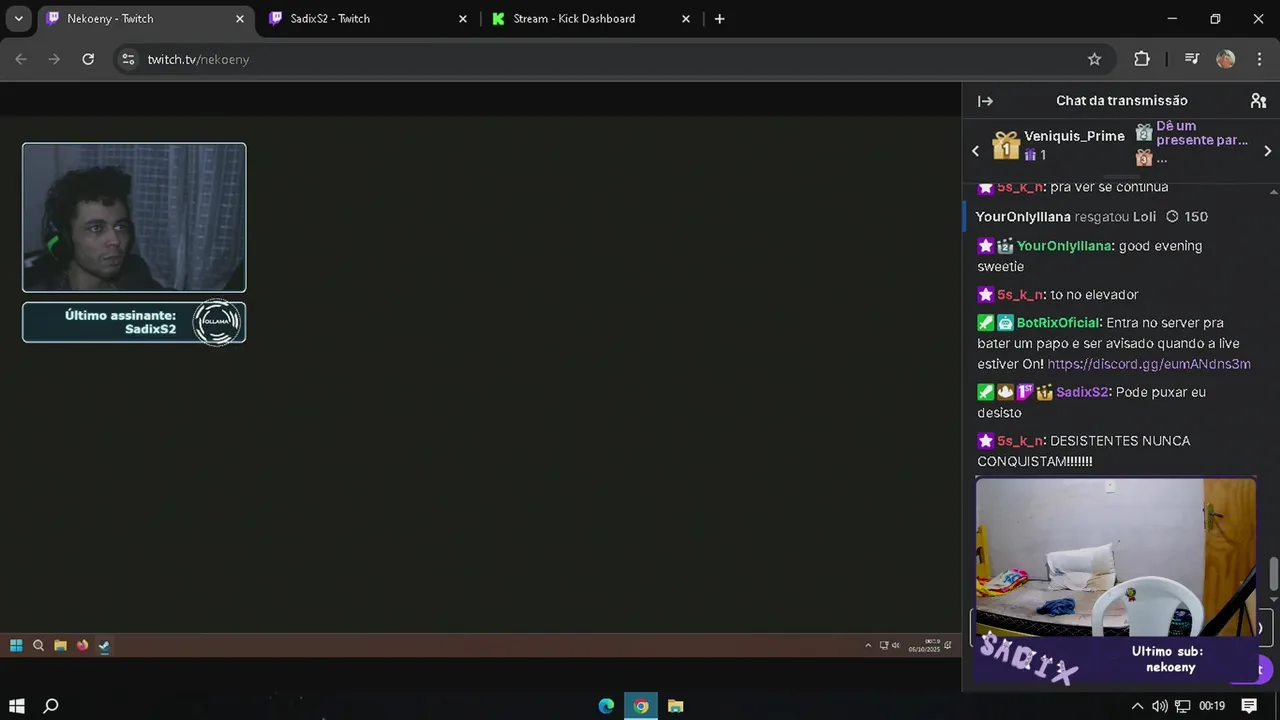Open Windows taskbar search

(51, 706)
